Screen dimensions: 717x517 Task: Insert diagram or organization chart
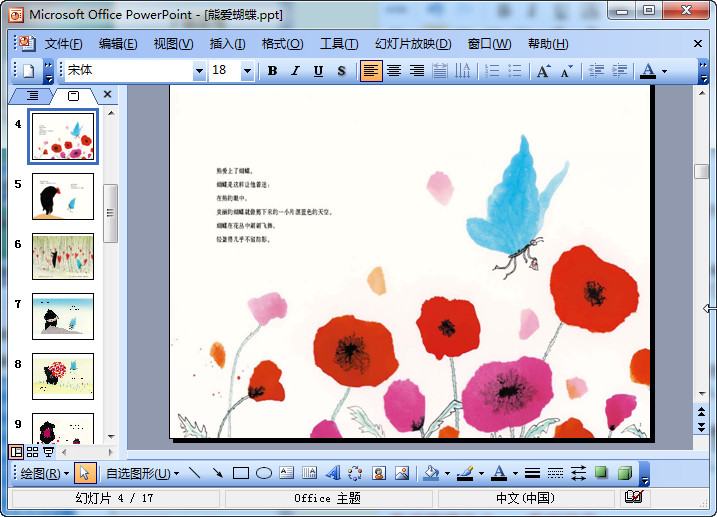(355, 473)
